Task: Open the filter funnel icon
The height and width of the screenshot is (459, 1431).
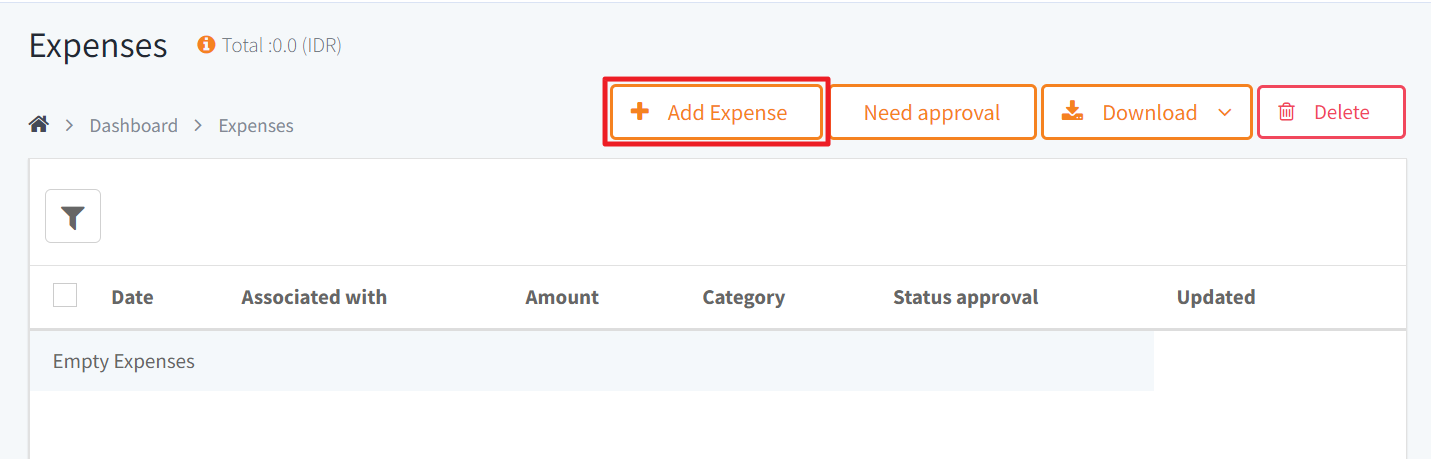Action: (x=73, y=216)
